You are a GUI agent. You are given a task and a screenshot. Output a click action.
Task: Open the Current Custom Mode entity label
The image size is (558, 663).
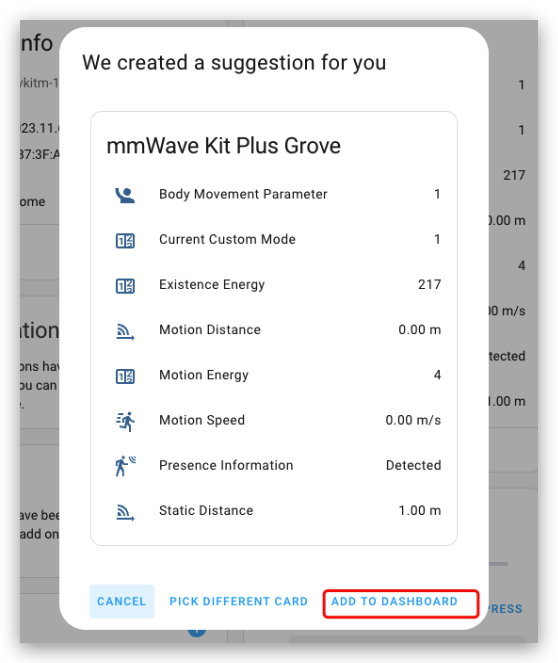pos(227,239)
